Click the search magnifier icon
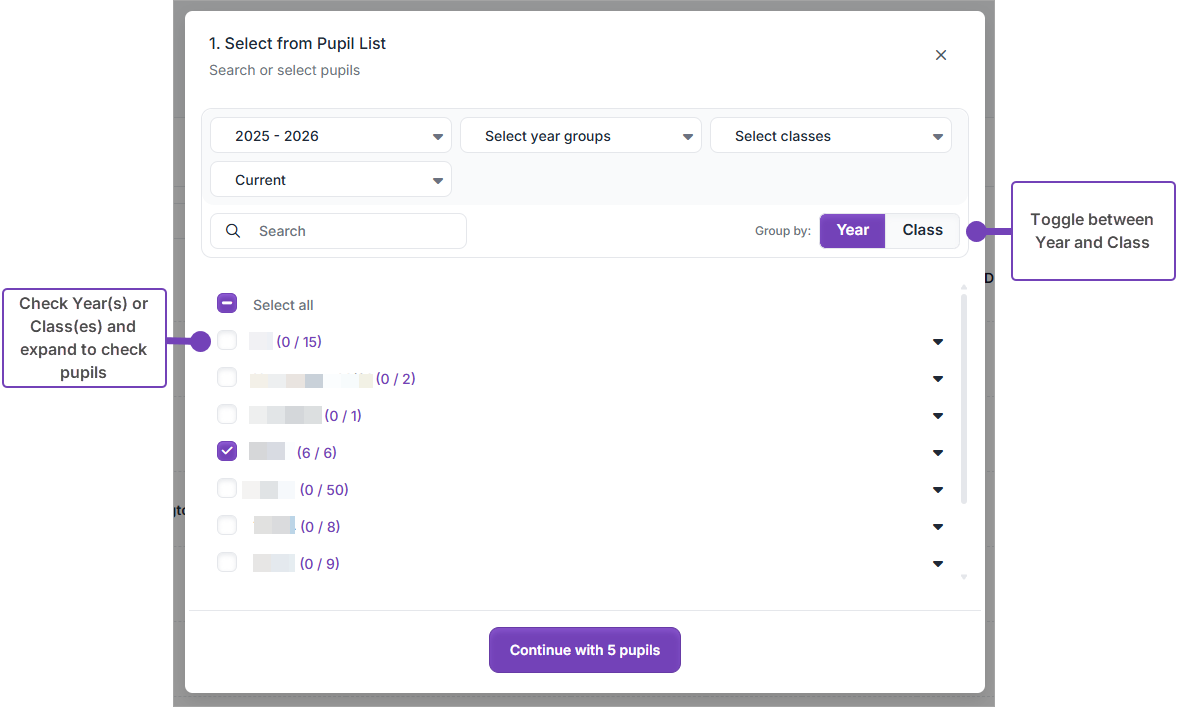This screenshot has height=707, width=1178. pyautogui.click(x=233, y=231)
